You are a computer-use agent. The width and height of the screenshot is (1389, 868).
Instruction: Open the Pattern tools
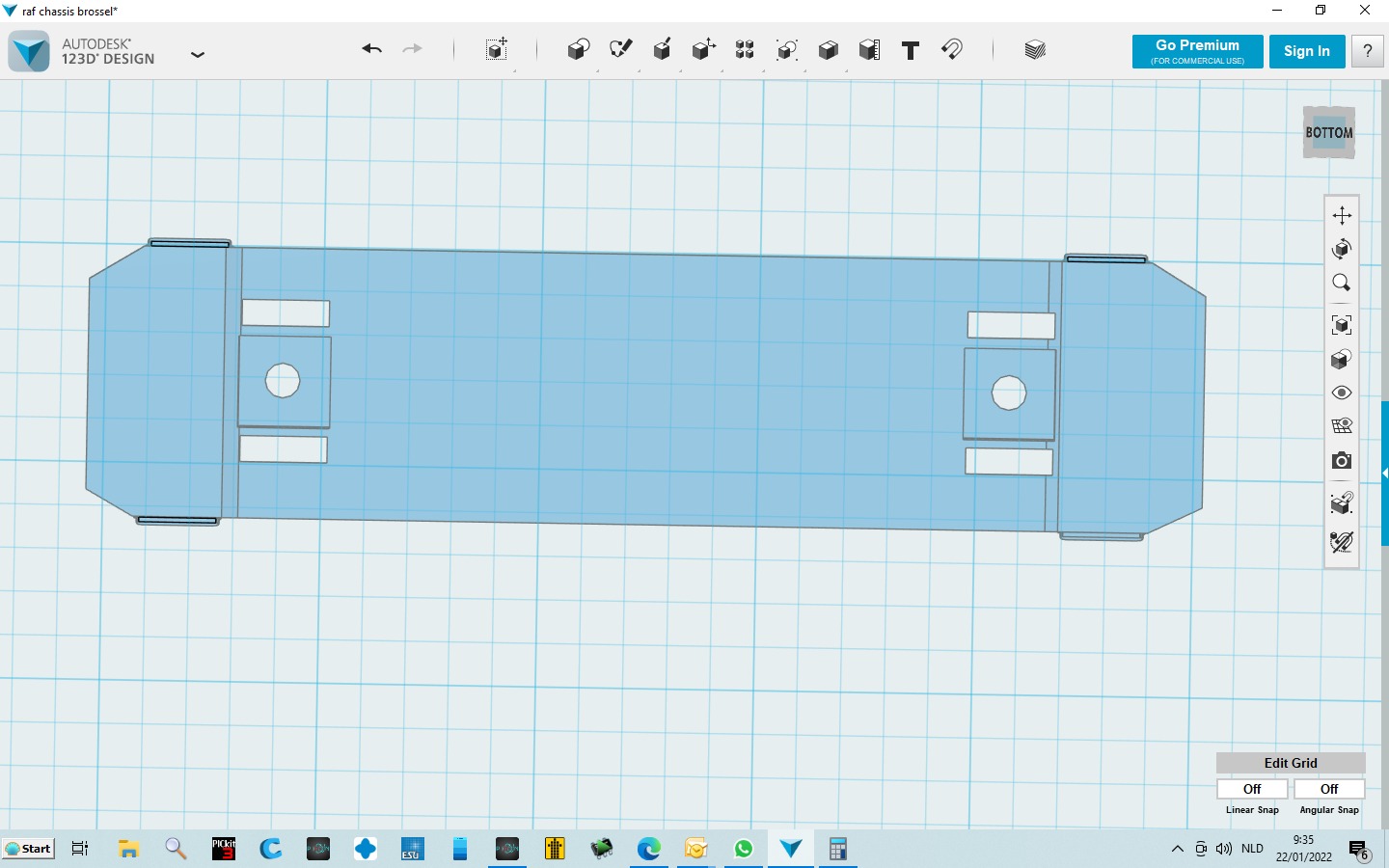745,50
